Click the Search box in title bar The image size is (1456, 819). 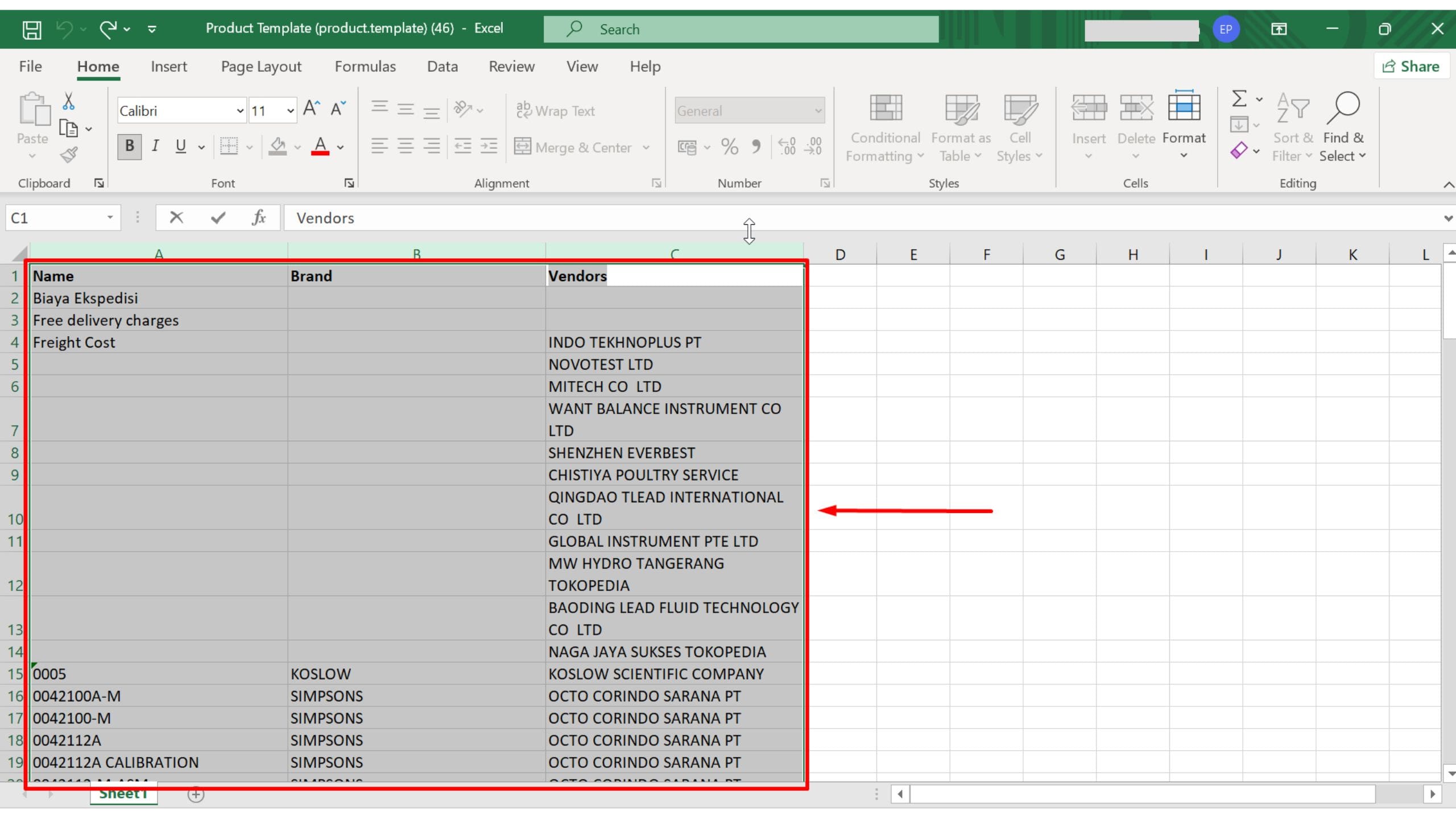point(741,29)
